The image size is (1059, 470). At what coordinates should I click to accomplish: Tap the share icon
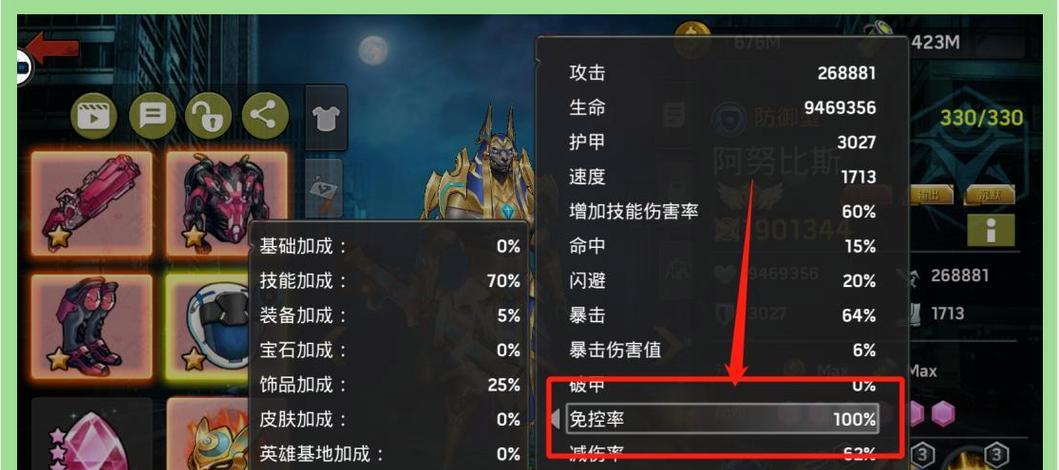(x=265, y=116)
